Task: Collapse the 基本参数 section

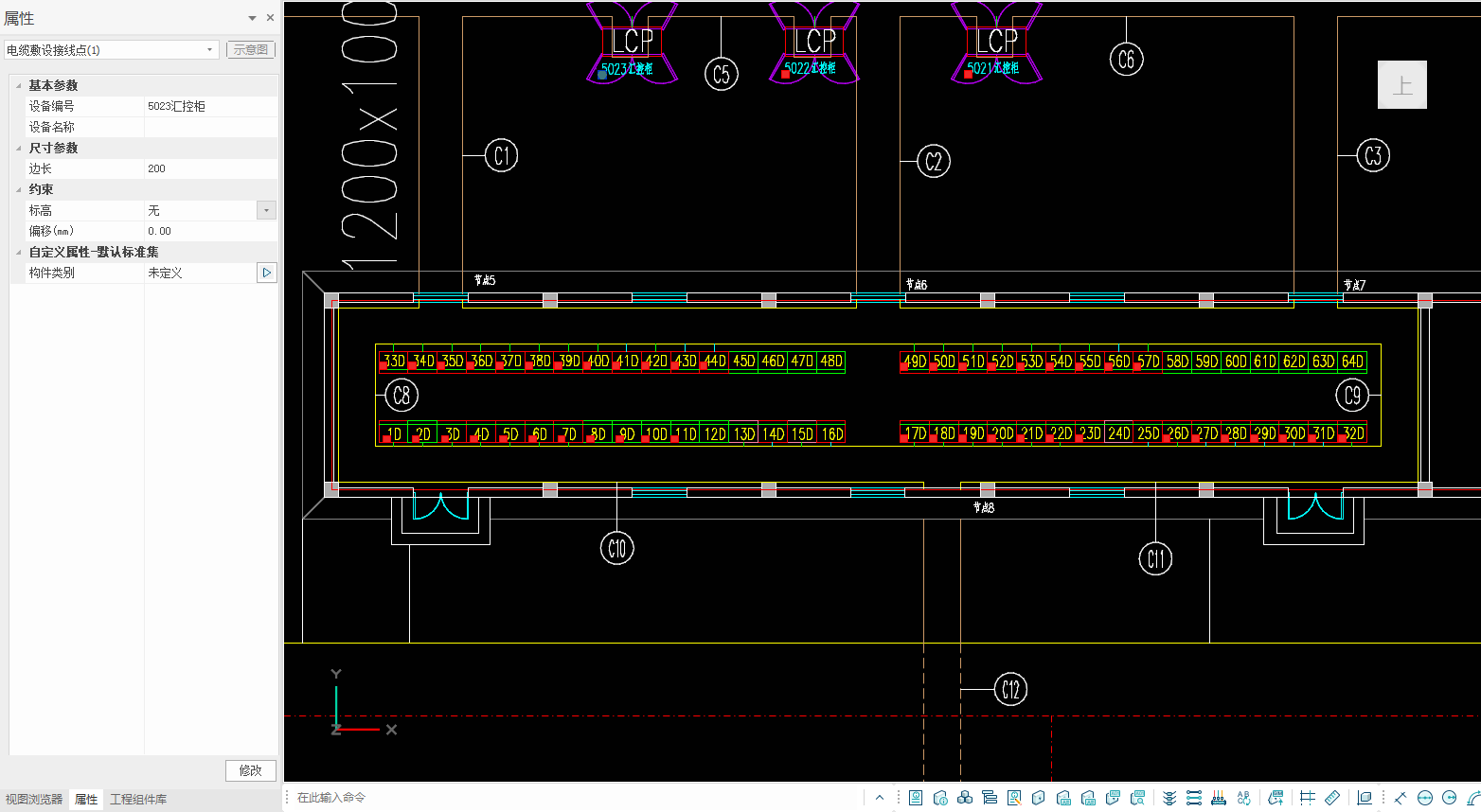Action: point(19,85)
